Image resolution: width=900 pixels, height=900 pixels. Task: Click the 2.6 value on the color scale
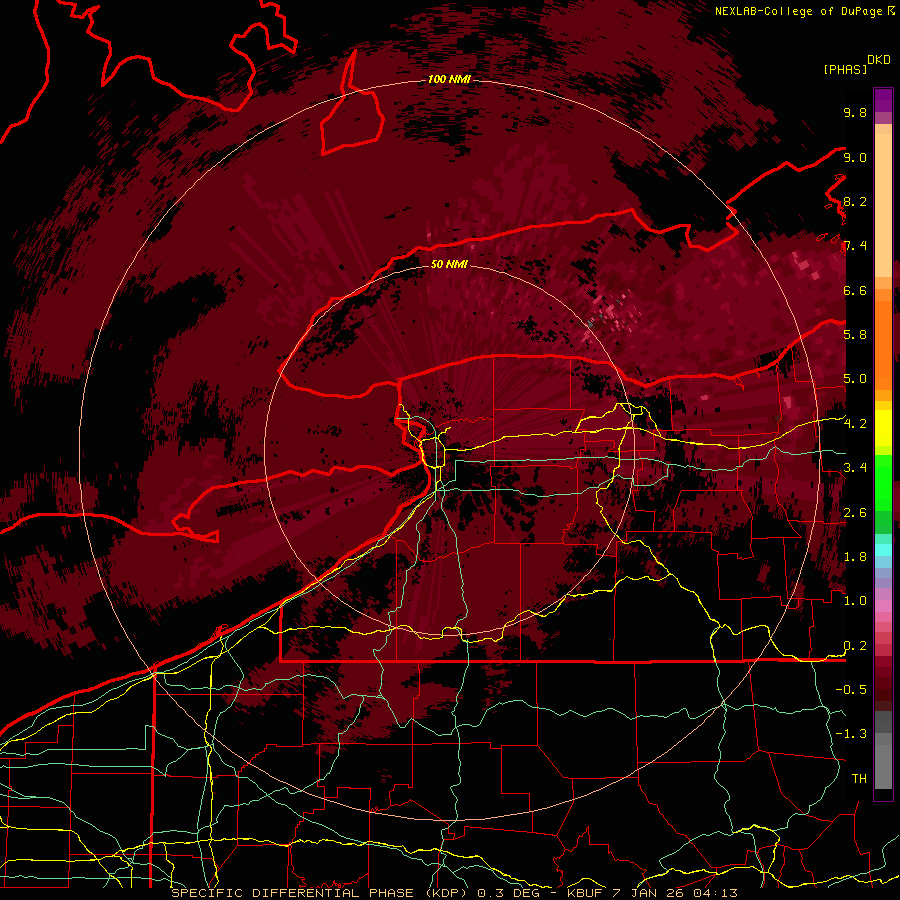tap(855, 512)
